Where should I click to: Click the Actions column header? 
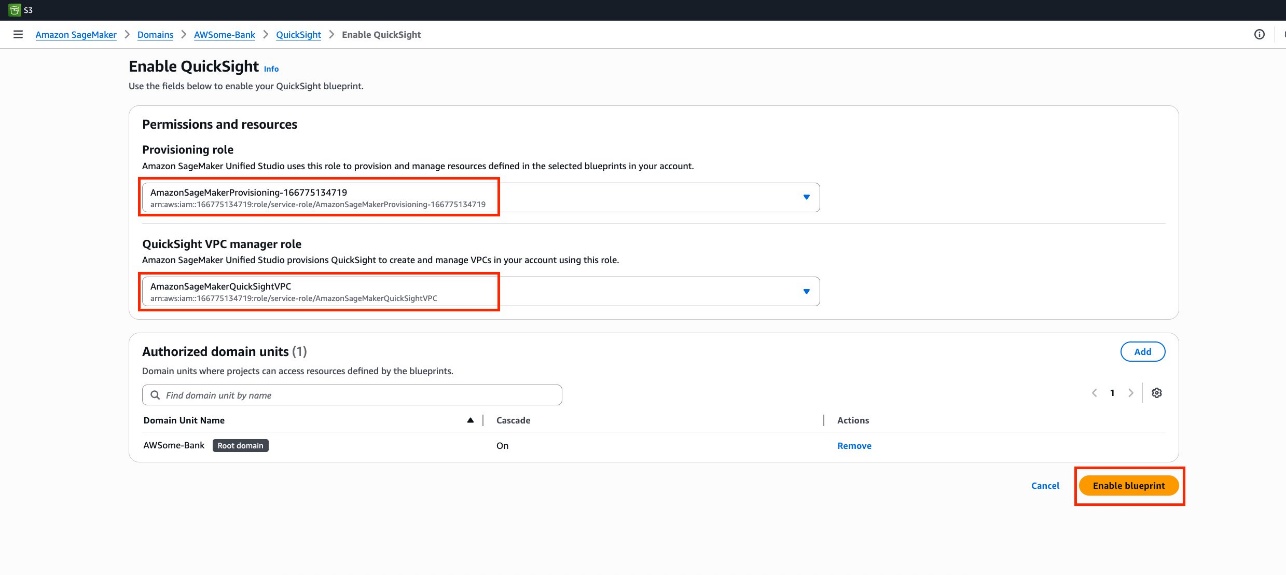pos(853,420)
